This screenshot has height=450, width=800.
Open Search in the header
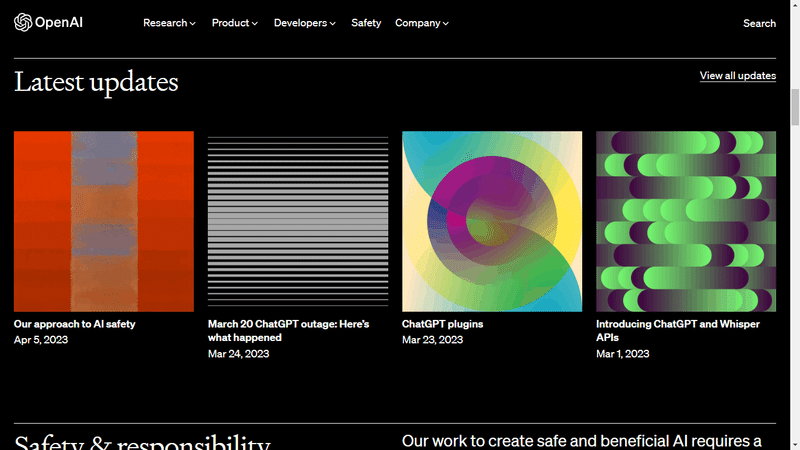759,23
